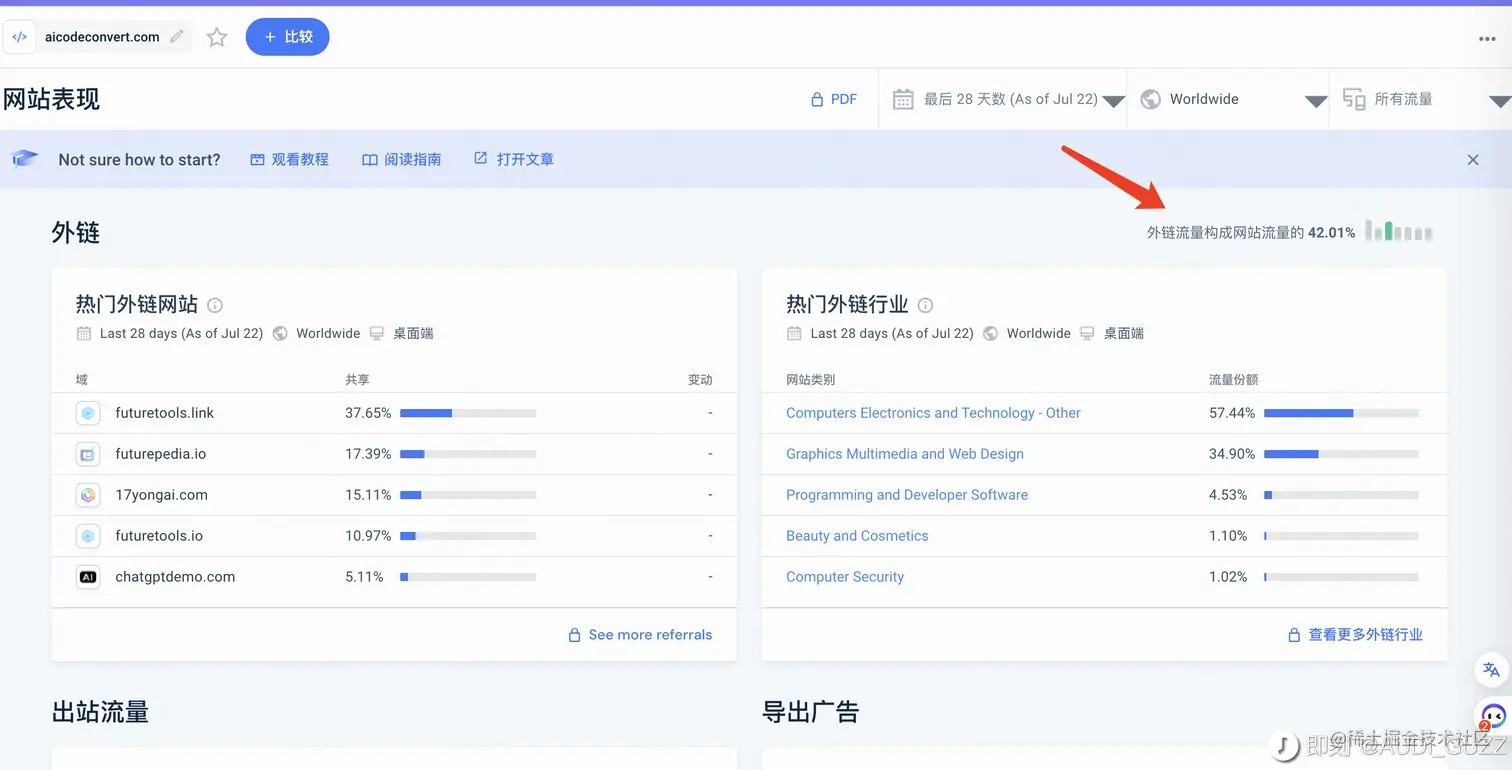Screen dimensions: 1512x770
Task: Click the traffic share bar chart near 42.01%
Action: tap(1399, 231)
